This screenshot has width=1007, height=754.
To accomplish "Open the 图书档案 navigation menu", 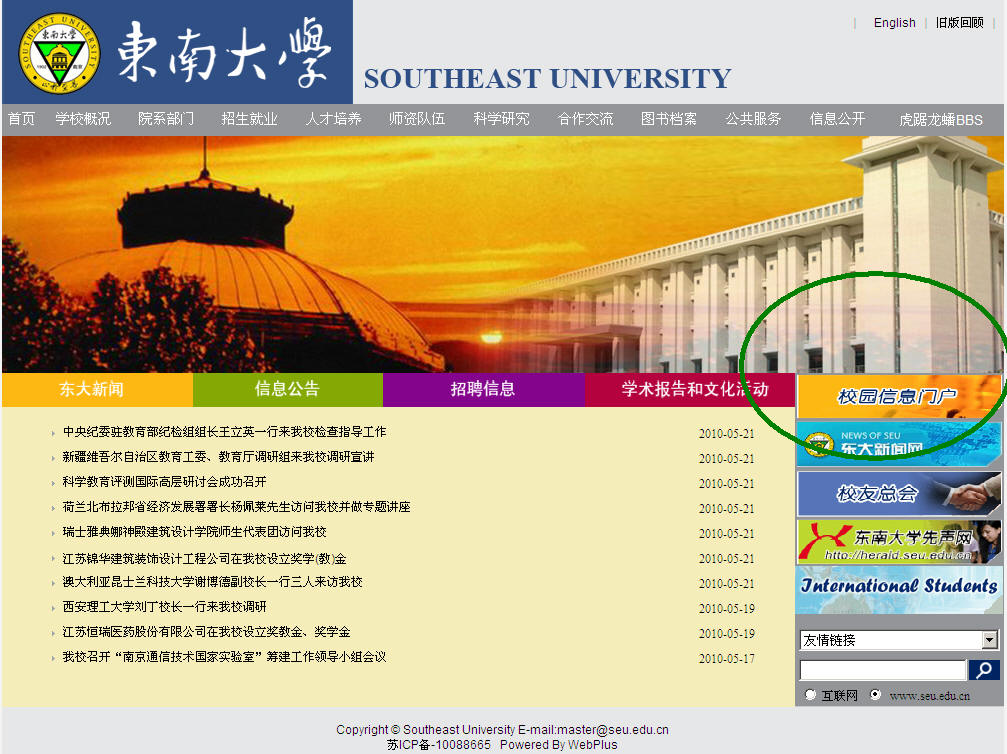I will pos(669,119).
